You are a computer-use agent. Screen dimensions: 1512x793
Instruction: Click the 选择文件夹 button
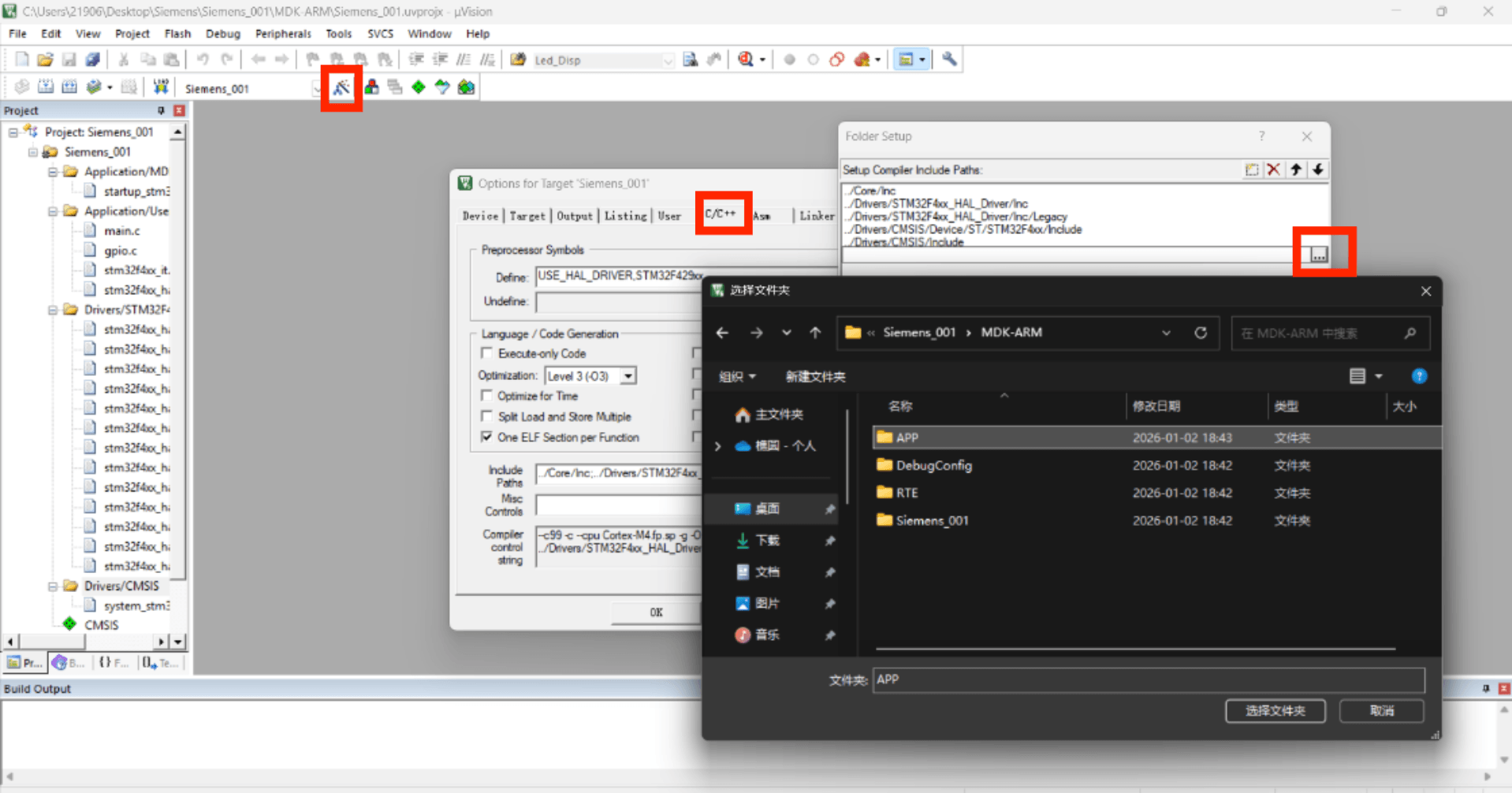tap(1275, 711)
